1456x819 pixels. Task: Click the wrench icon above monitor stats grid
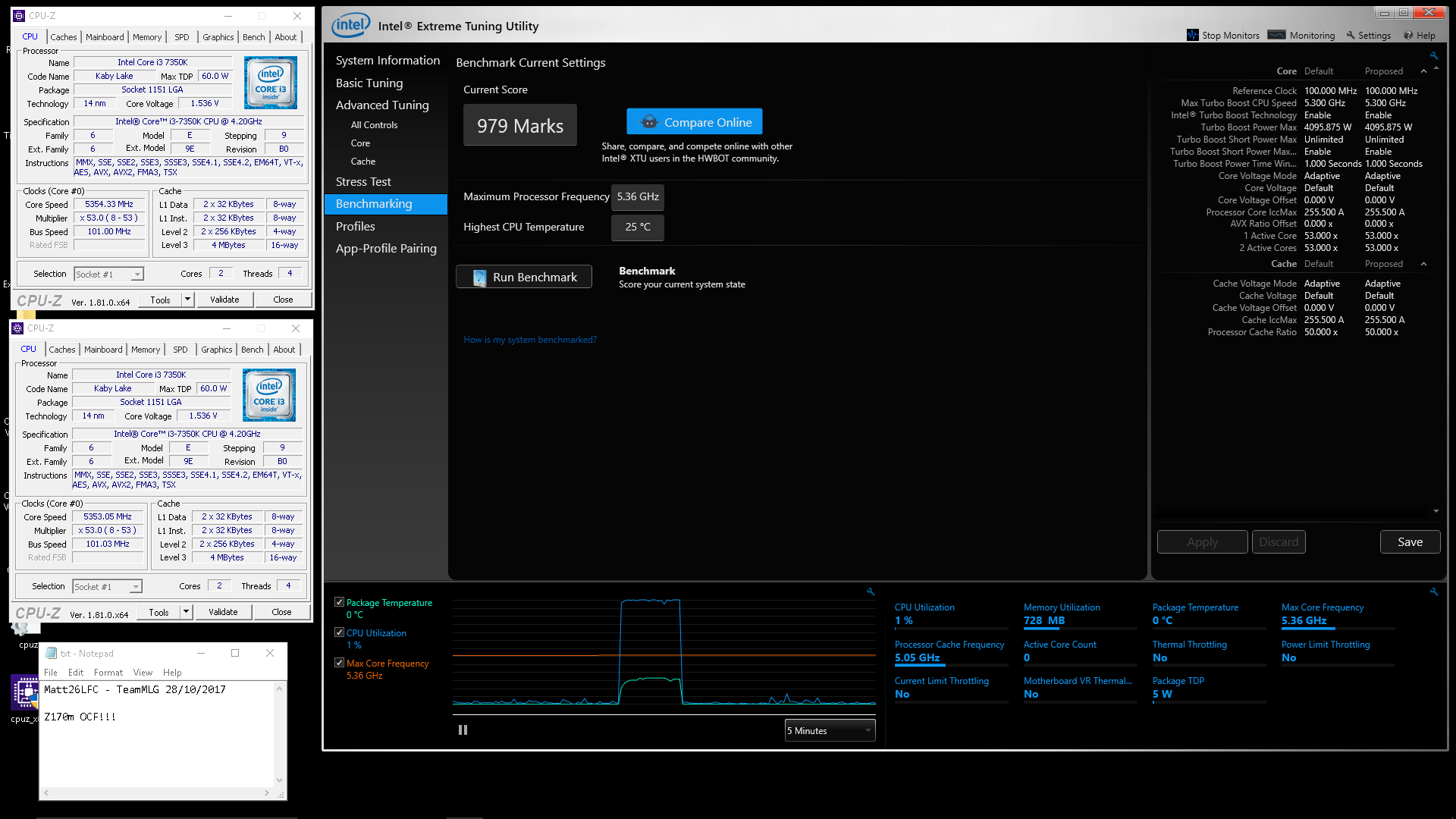click(1434, 591)
